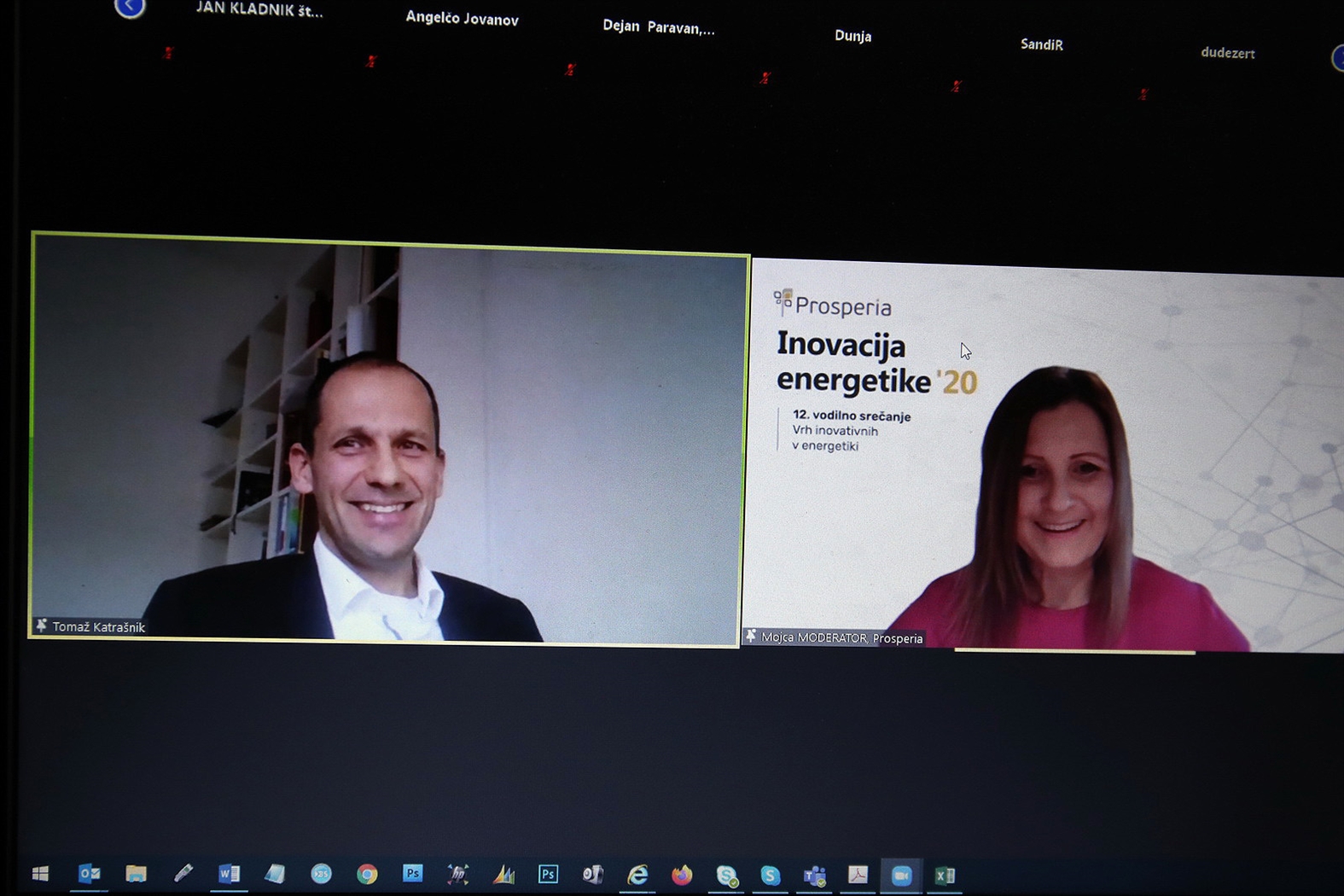This screenshot has width=1344, height=896.
Task: Open the plain Skype taskbar icon
Action: (x=771, y=876)
